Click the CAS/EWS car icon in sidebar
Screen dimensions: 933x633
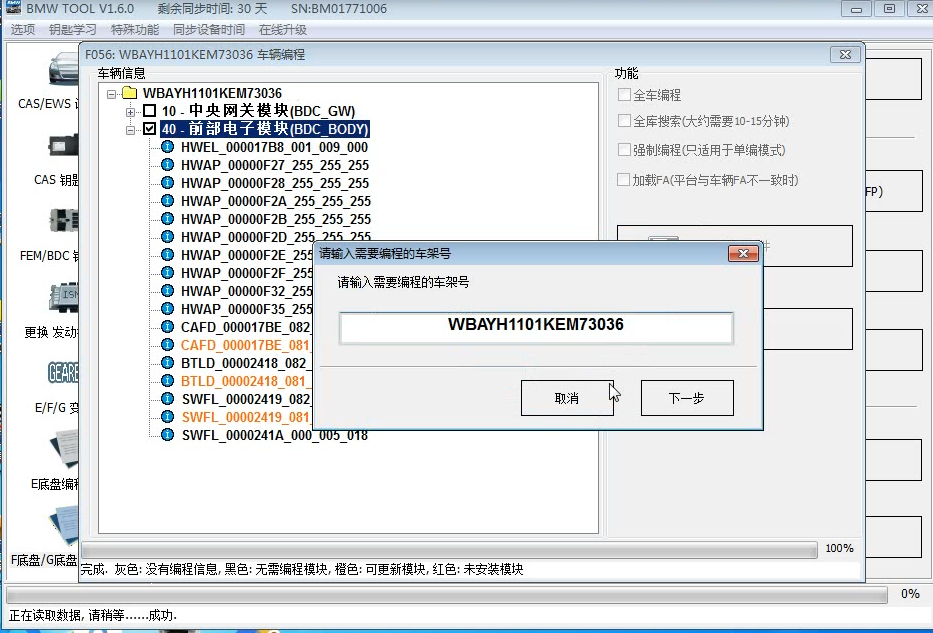[x=60, y=70]
